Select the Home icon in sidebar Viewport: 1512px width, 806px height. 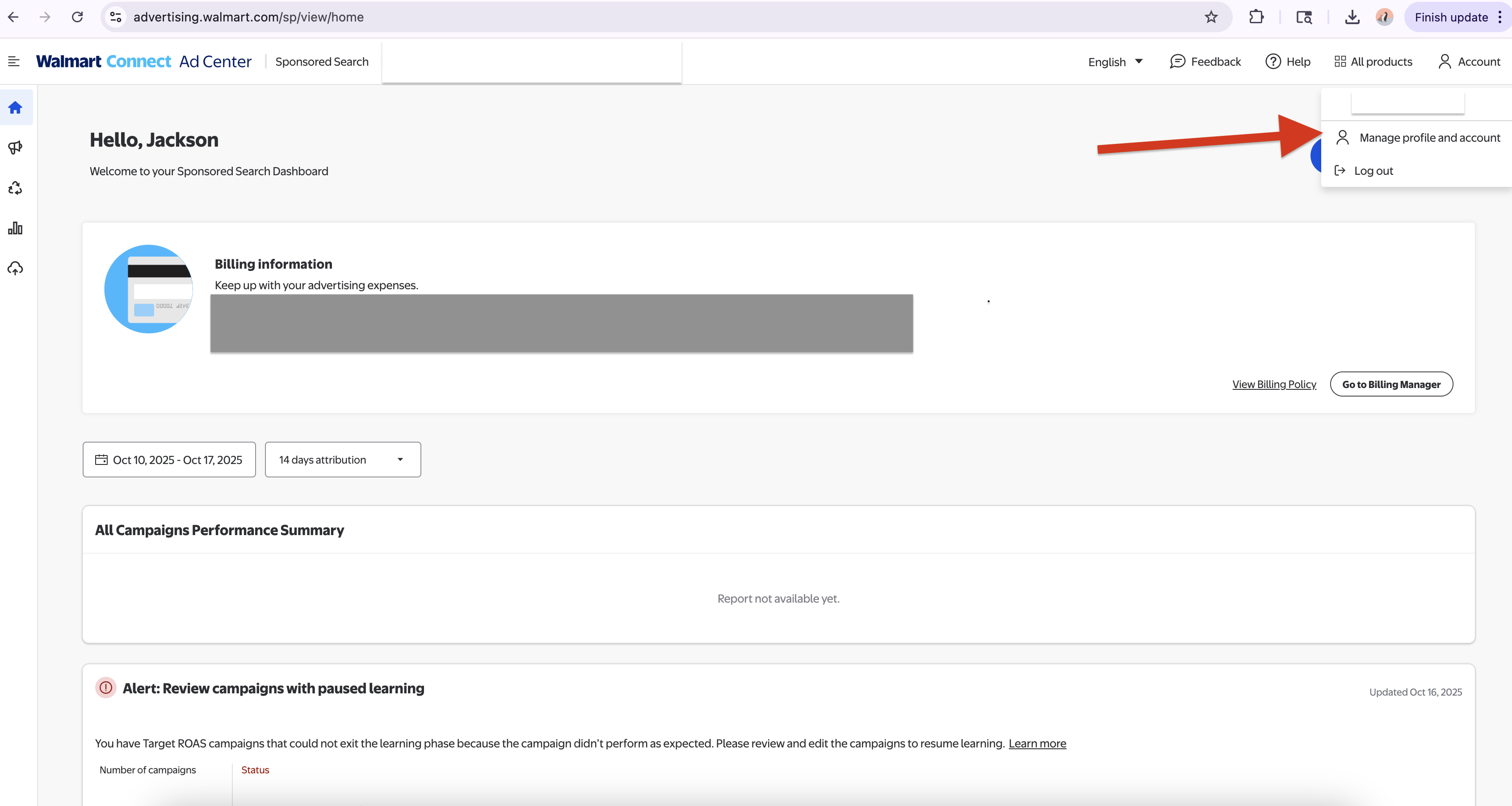click(15, 107)
